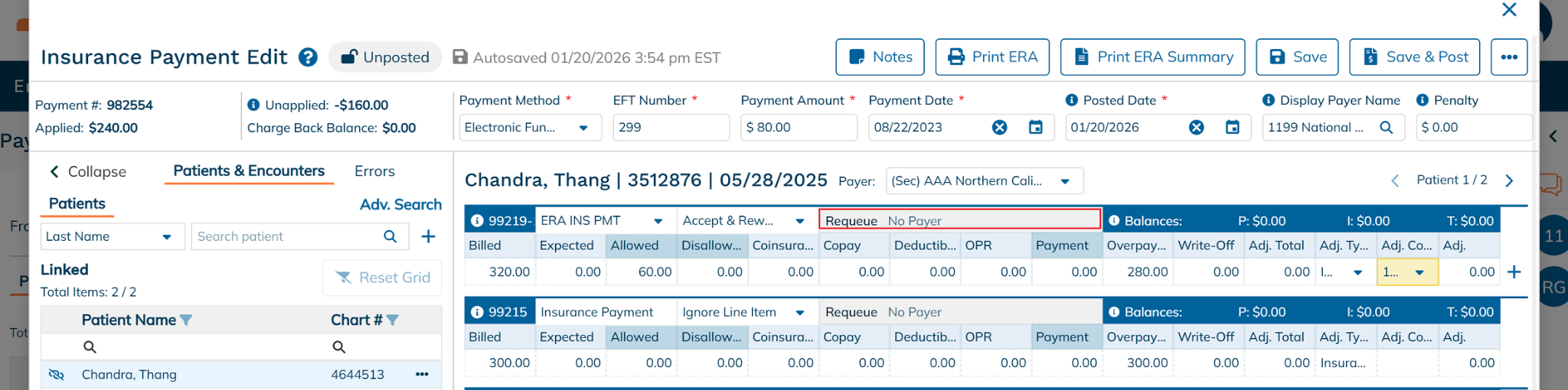The width and height of the screenshot is (1568, 390).
Task: Click the Search patient input field
Action: click(288, 237)
